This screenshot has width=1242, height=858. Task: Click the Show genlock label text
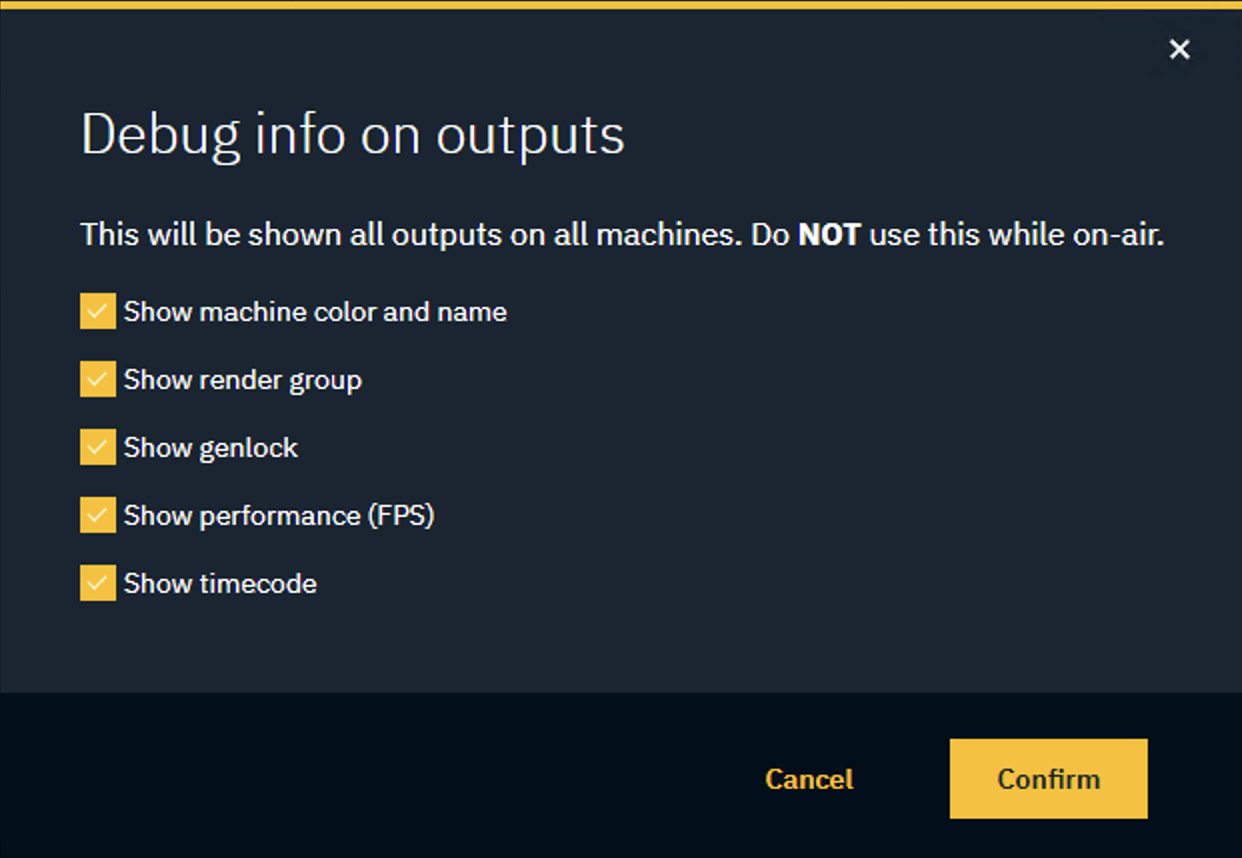[210, 447]
